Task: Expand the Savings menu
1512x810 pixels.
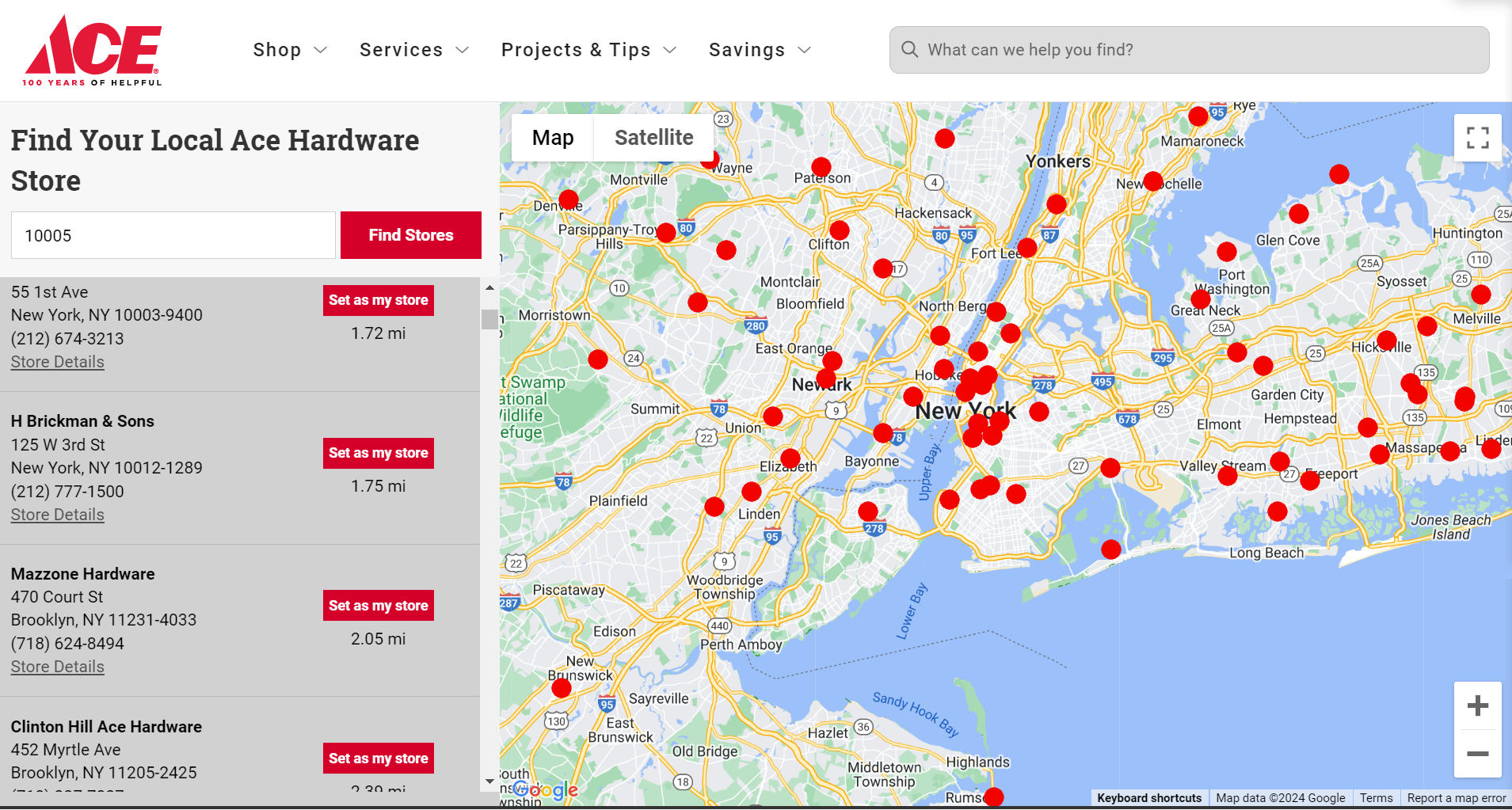Action: (760, 50)
